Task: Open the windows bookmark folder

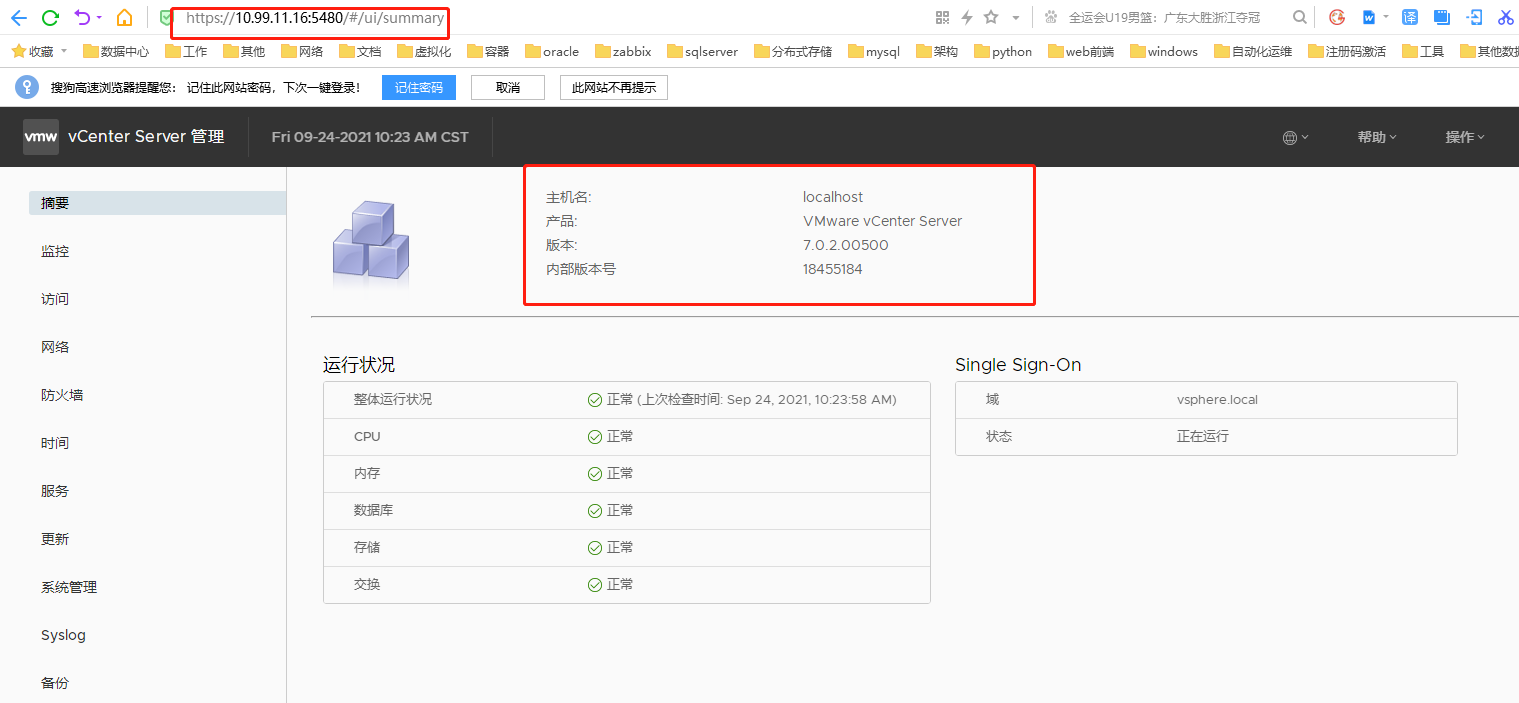Action: tap(1164, 51)
